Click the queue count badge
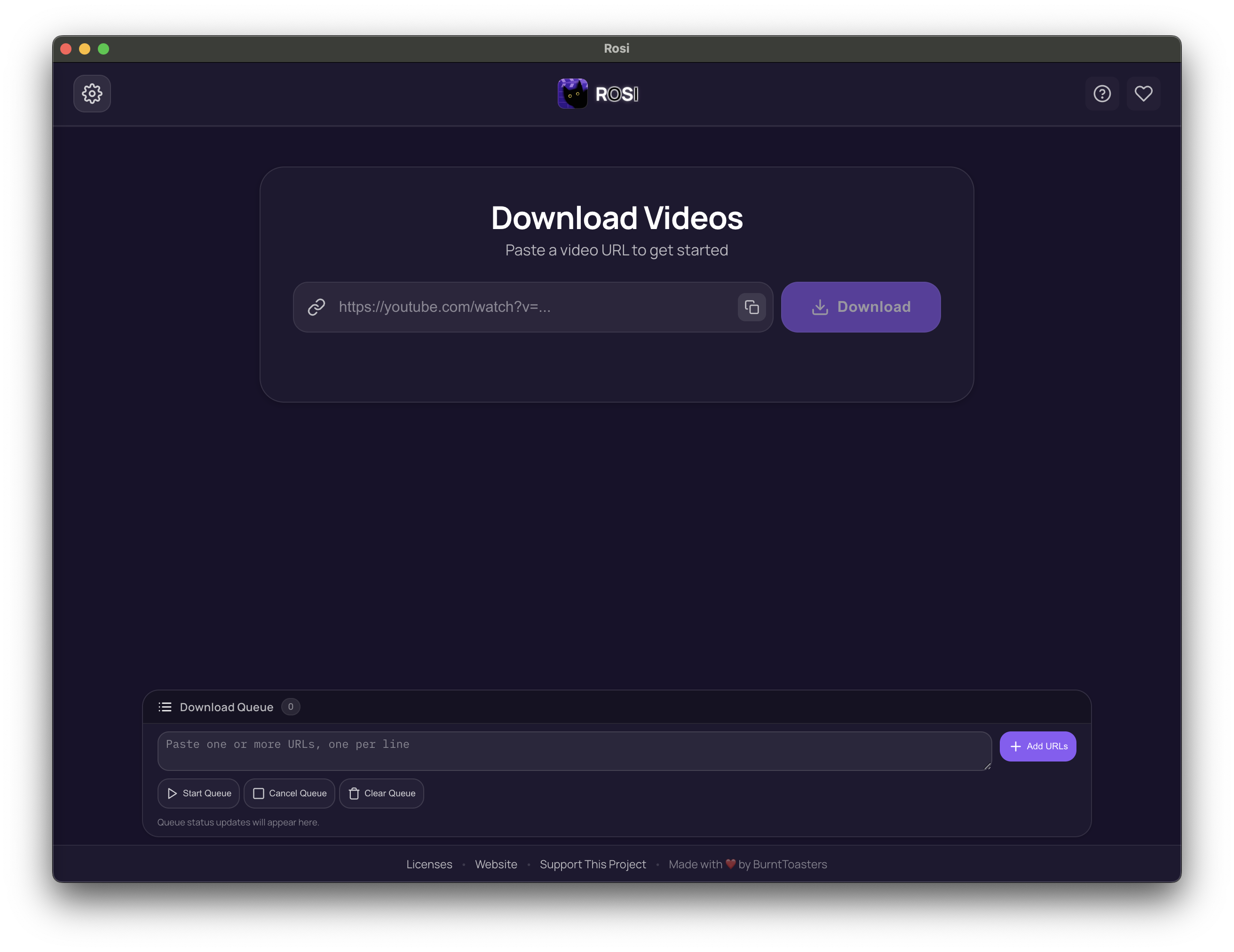The width and height of the screenshot is (1234, 952). click(x=291, y=707)
